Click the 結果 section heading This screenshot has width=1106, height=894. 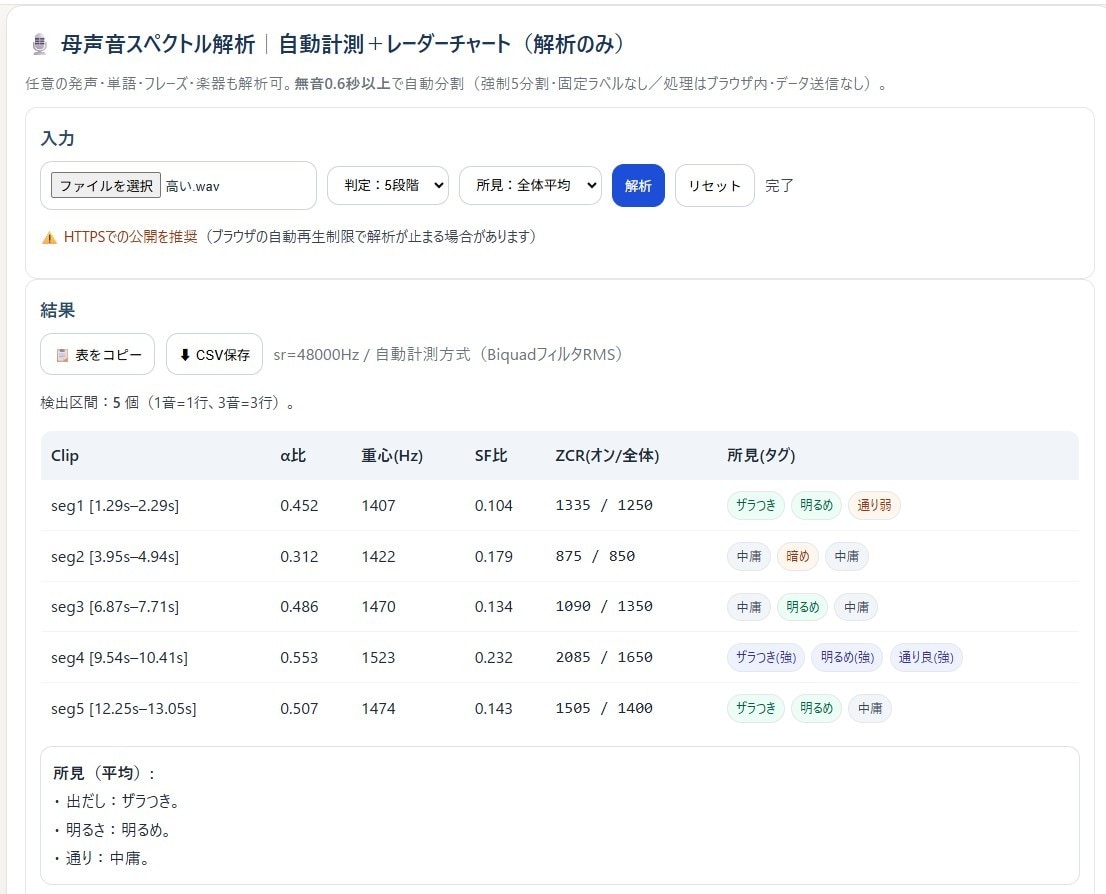click(58, 310)
